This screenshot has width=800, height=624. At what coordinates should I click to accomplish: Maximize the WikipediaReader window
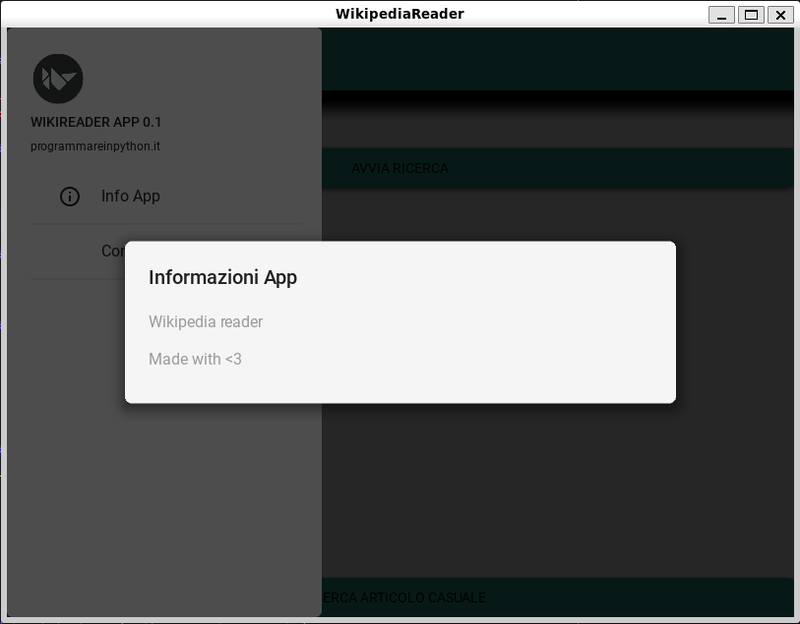point(751,15)
